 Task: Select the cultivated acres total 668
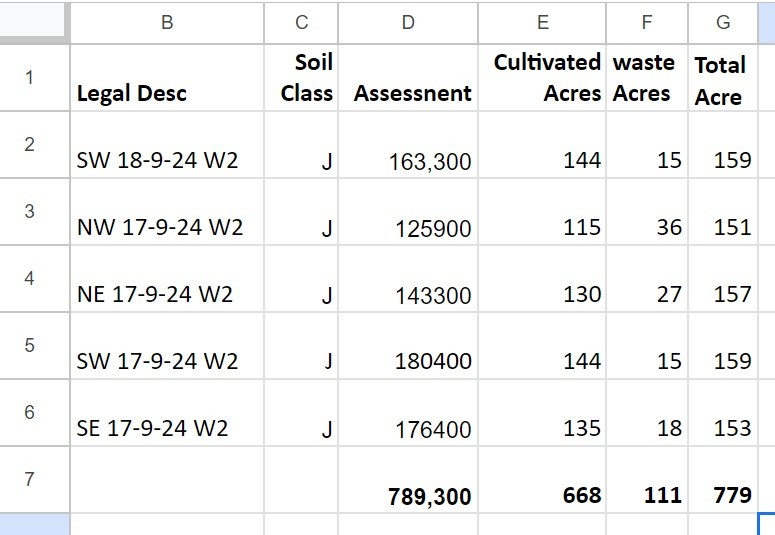coord(542,479)
